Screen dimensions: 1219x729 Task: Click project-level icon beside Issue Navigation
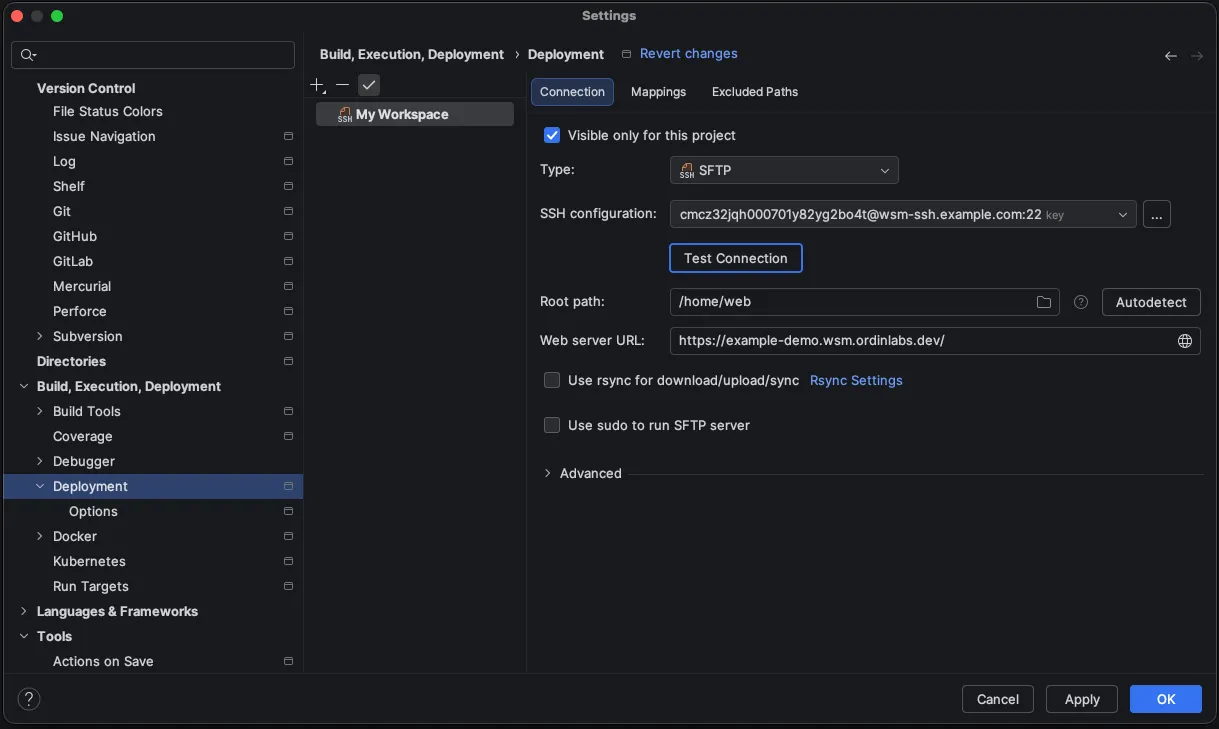pos(288,136)
